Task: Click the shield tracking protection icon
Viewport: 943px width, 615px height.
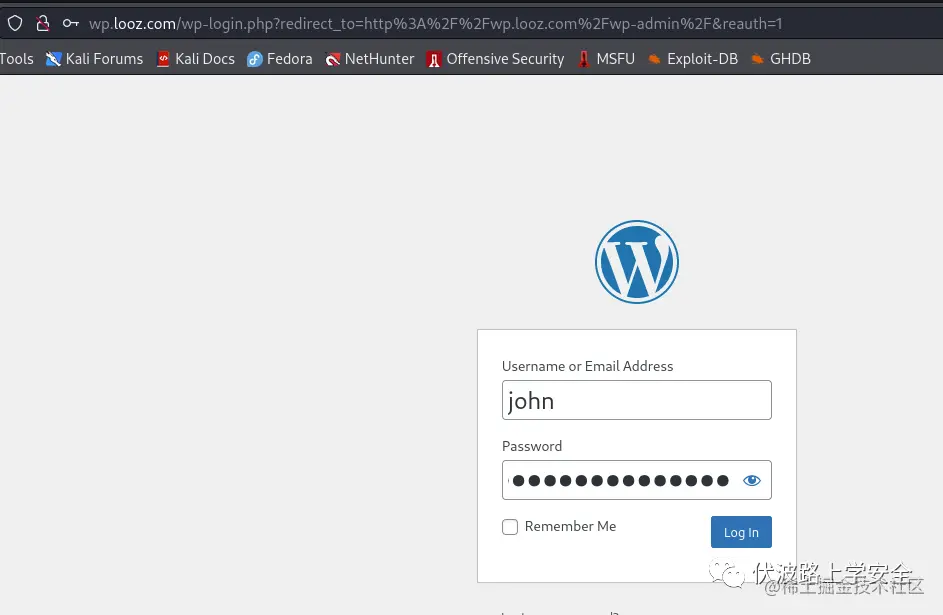Action: point(15,23)
